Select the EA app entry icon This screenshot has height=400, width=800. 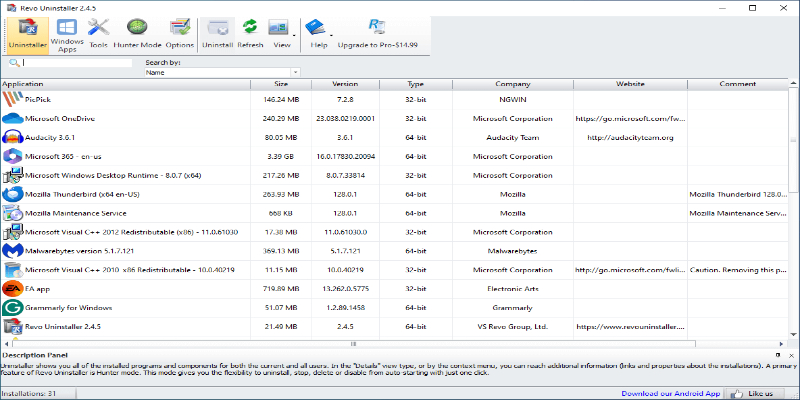13,288
